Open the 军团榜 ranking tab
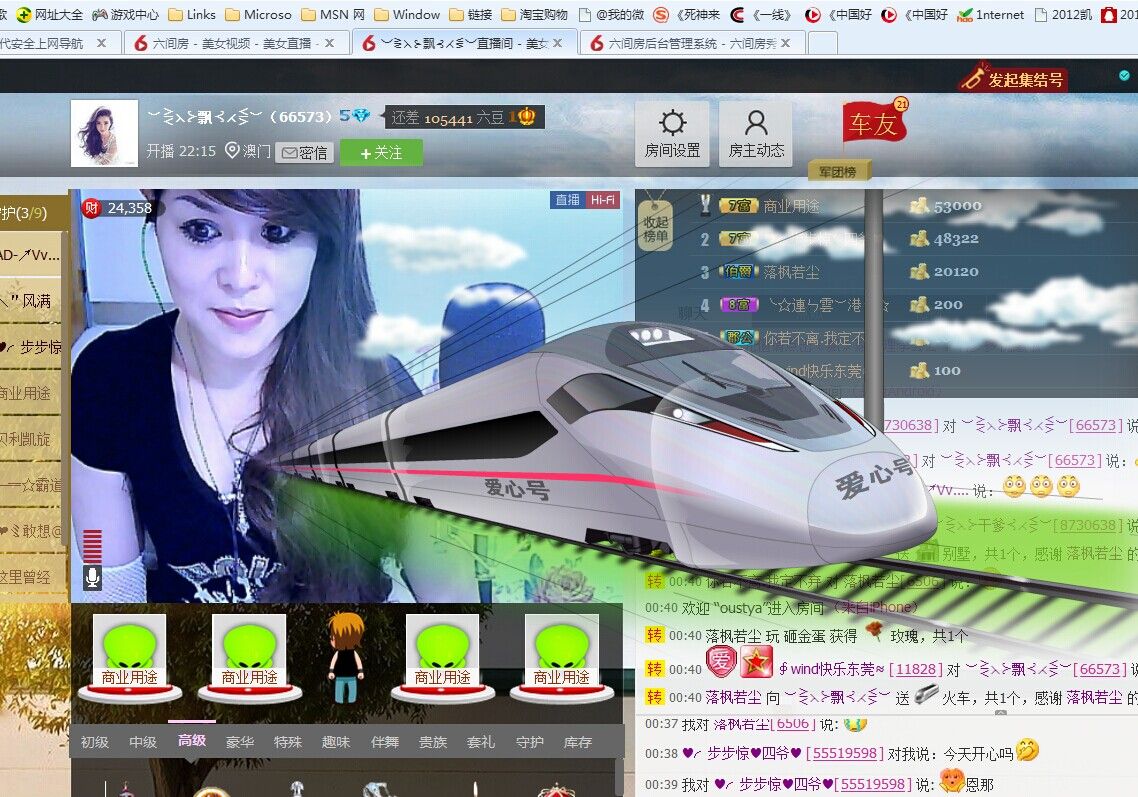 [x=838, y=171]
